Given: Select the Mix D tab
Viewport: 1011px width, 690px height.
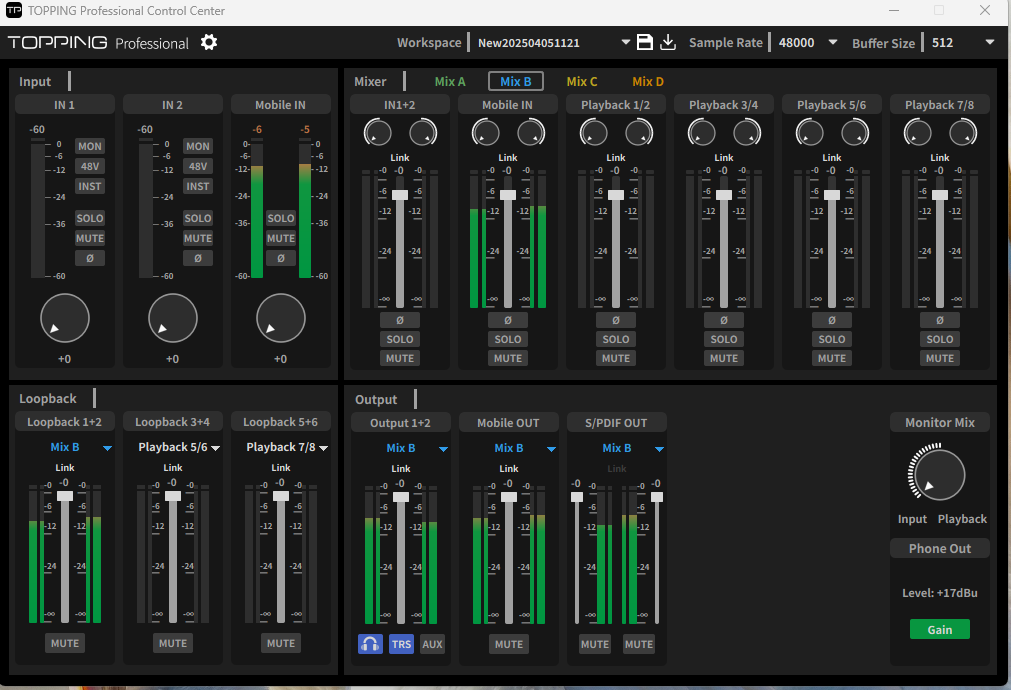Looking at the screenshot, I should (x=647, y=82).
